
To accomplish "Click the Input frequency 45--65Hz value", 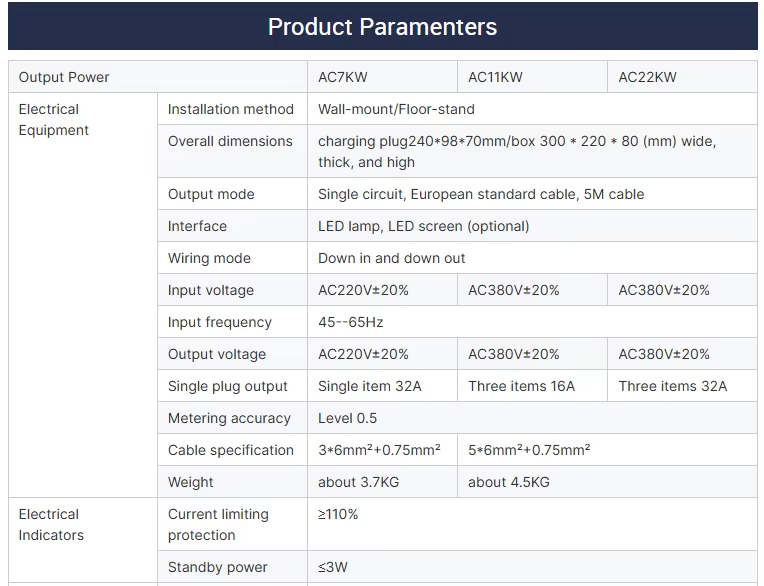I will (351, 322).
